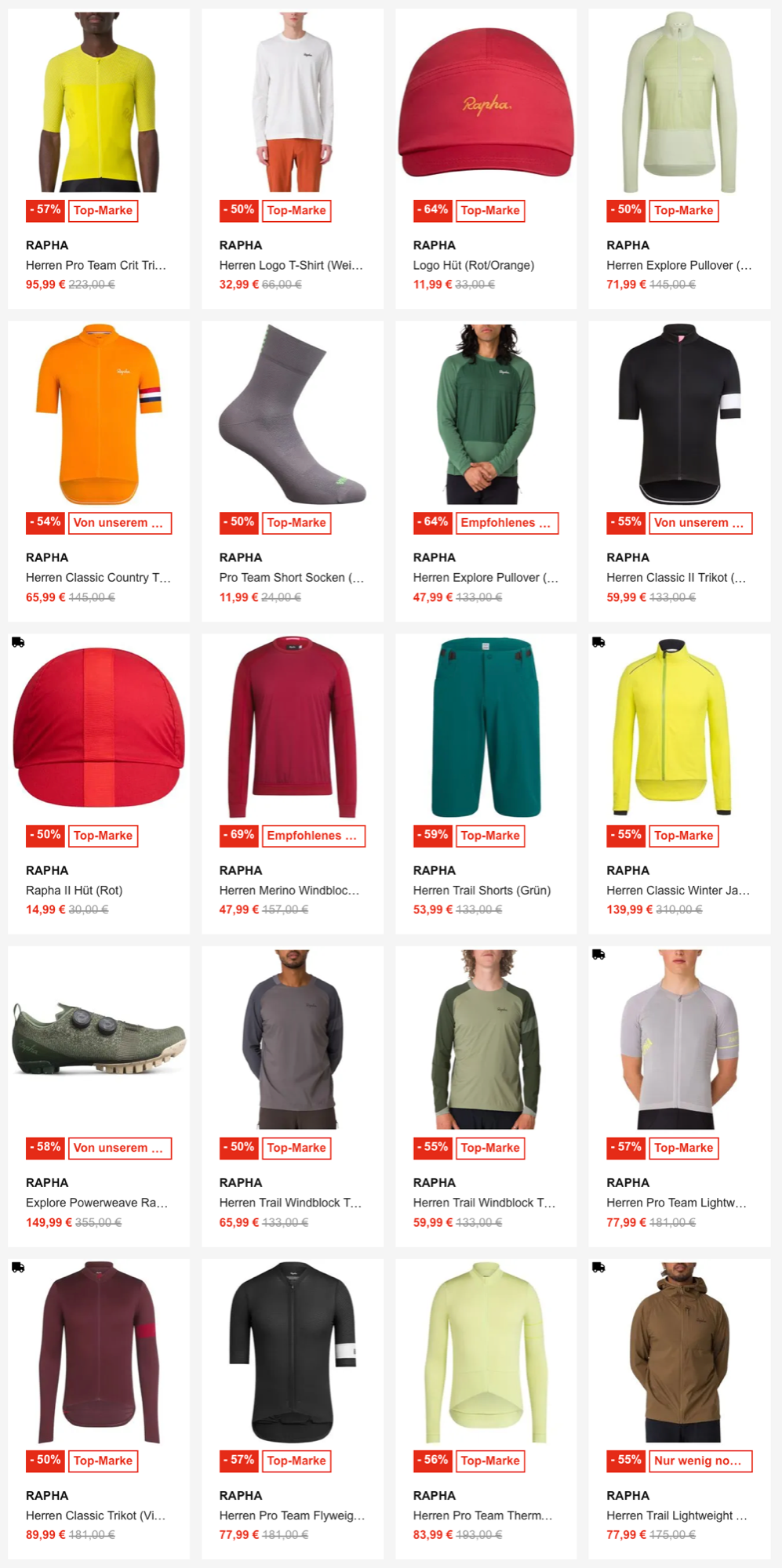Open grey Pro Team Short Socken image
782x1568 pixels.
[x=293, y=414]
